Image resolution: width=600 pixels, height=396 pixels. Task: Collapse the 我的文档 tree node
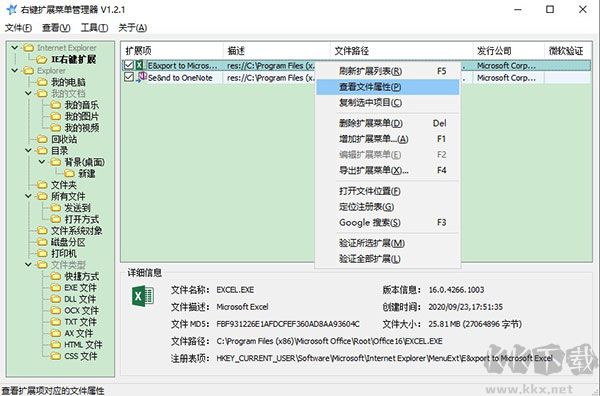point(28,93)
